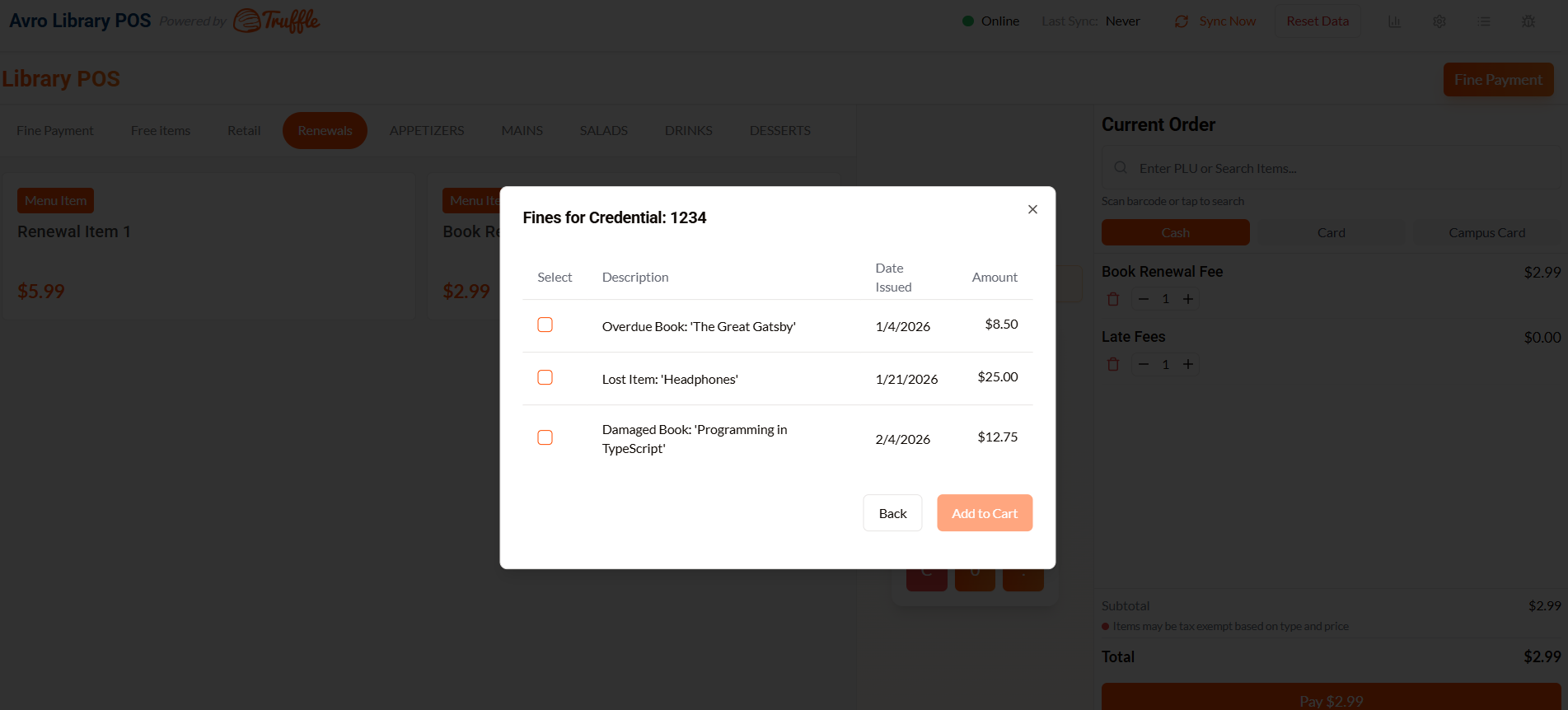Select the 'The Great Gatsby' overdue fine checkbox

(545, 325)
